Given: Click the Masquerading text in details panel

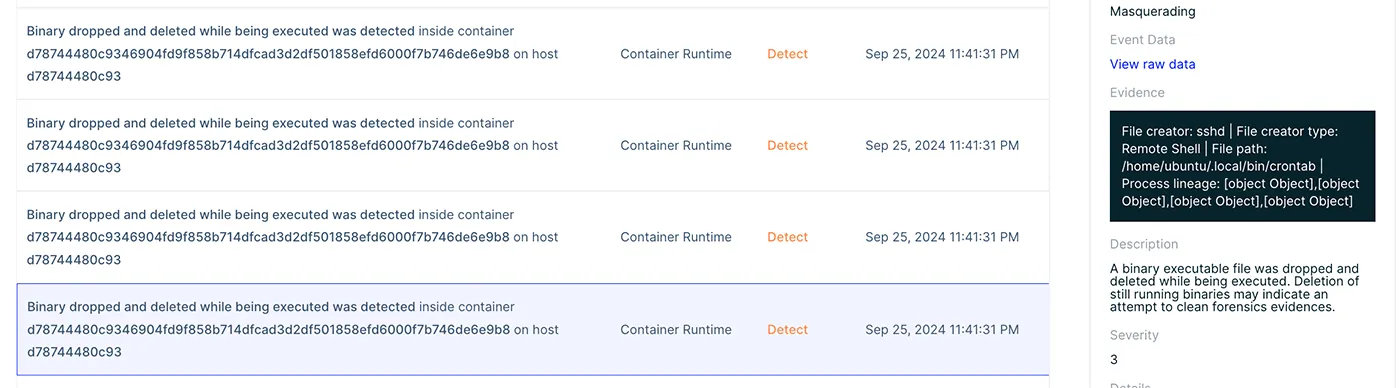Looking at the screenshot, I should tap(1152, 12).
